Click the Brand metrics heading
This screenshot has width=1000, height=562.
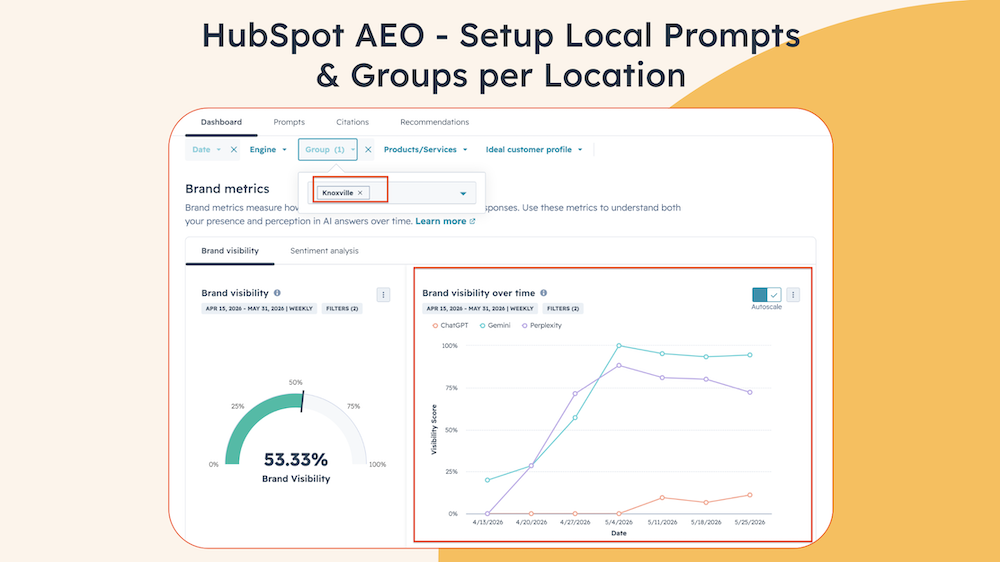[x=227, y=189]
